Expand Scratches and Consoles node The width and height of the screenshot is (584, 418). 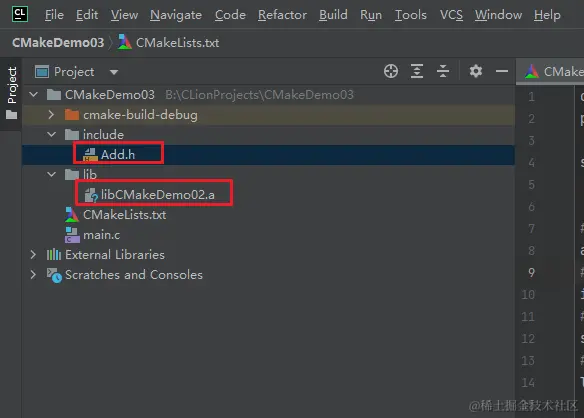[x=33, y=275]
